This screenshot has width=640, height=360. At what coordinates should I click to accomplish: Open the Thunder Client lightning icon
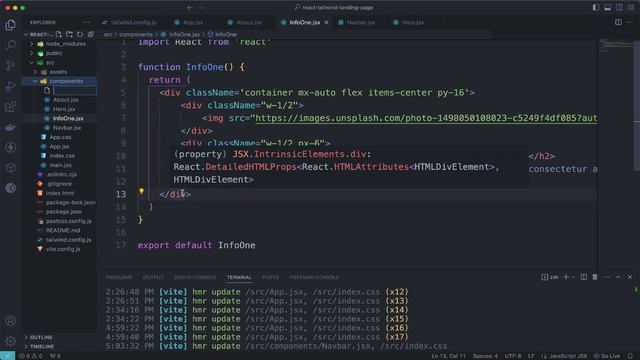(x=11, y=147)
